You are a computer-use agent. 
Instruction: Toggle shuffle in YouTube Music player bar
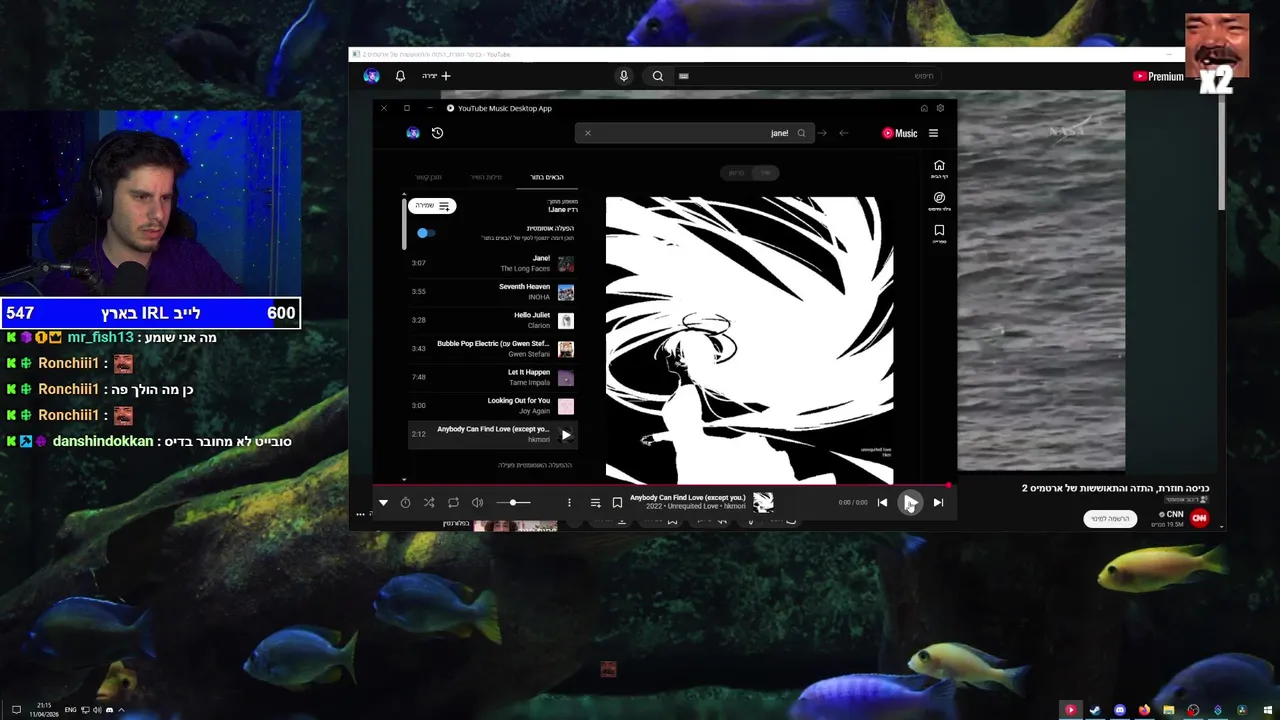(x=429, y=503)
